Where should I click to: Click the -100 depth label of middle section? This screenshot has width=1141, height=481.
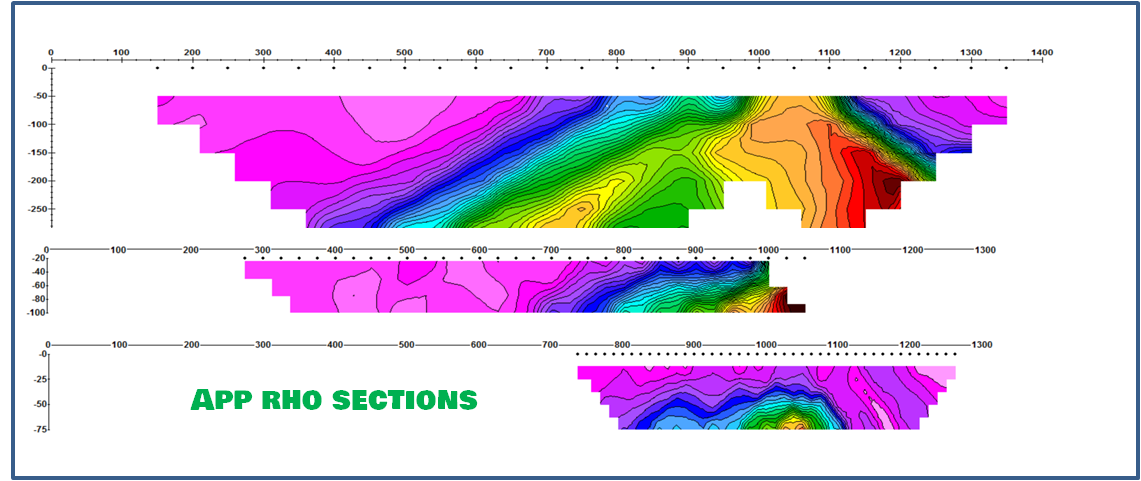34,313
